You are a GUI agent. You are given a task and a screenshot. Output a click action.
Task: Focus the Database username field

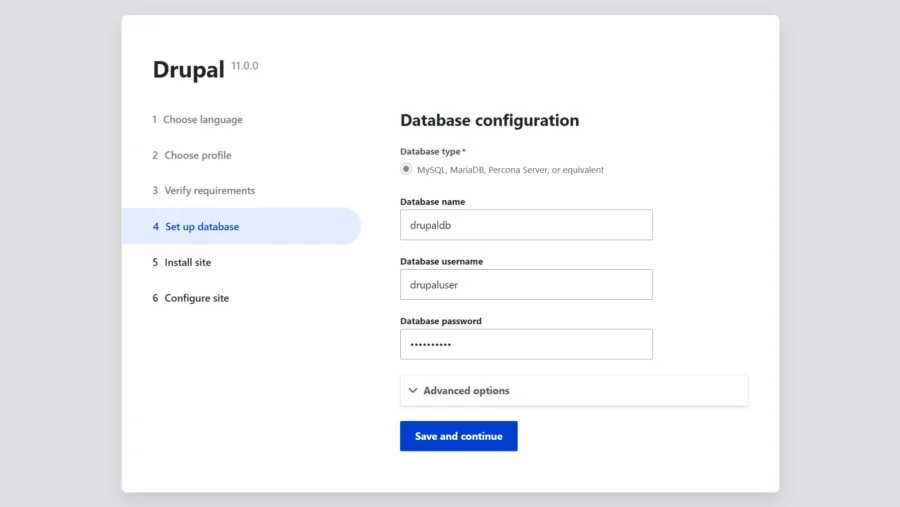pyautogui.click(x=526, y=285)
